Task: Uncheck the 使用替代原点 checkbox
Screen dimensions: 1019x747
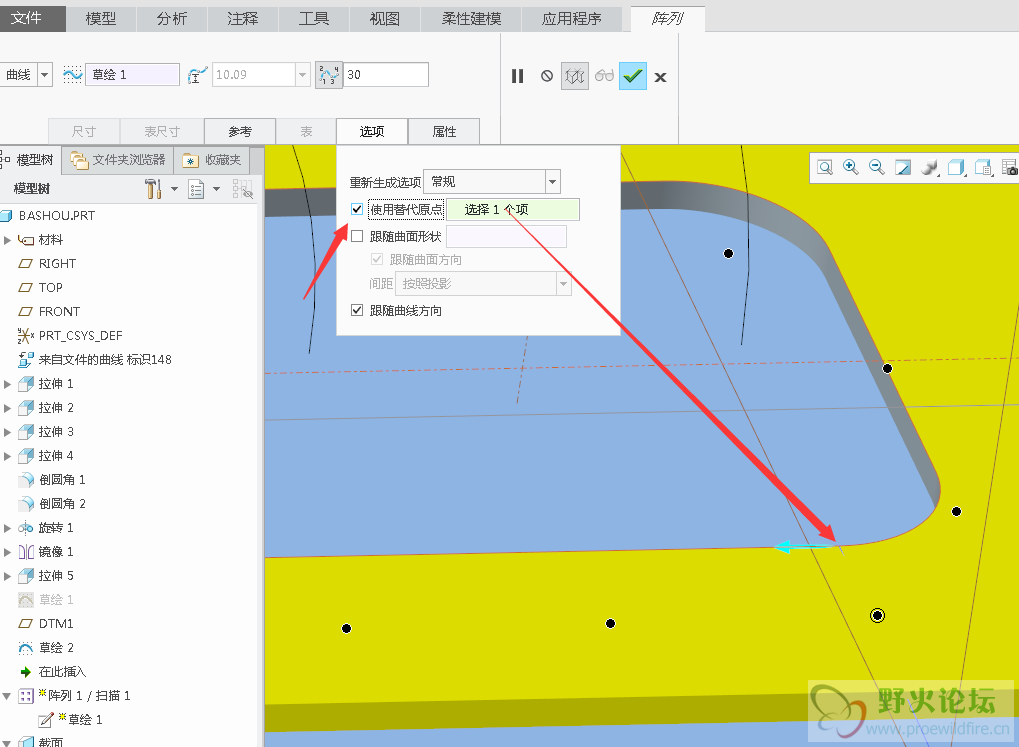Action: (357, 209)
